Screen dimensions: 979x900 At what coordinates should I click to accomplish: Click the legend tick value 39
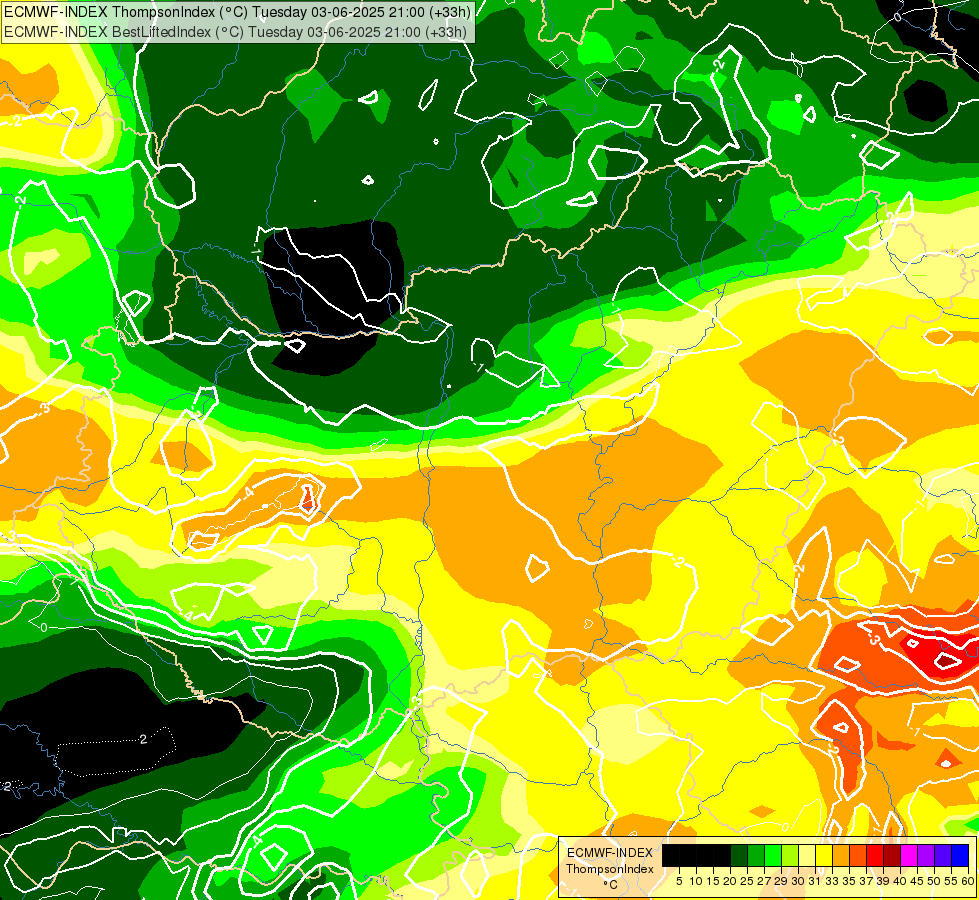(883, 881)
